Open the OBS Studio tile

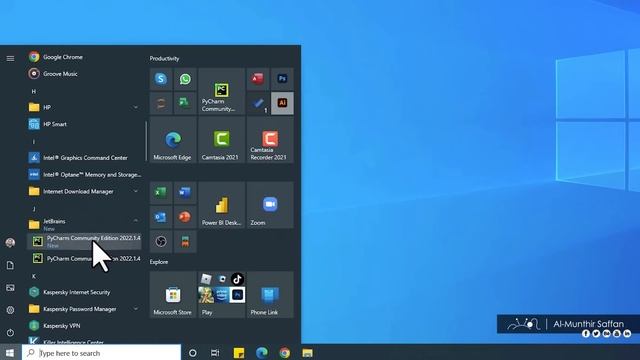click(x=161, y=241)
